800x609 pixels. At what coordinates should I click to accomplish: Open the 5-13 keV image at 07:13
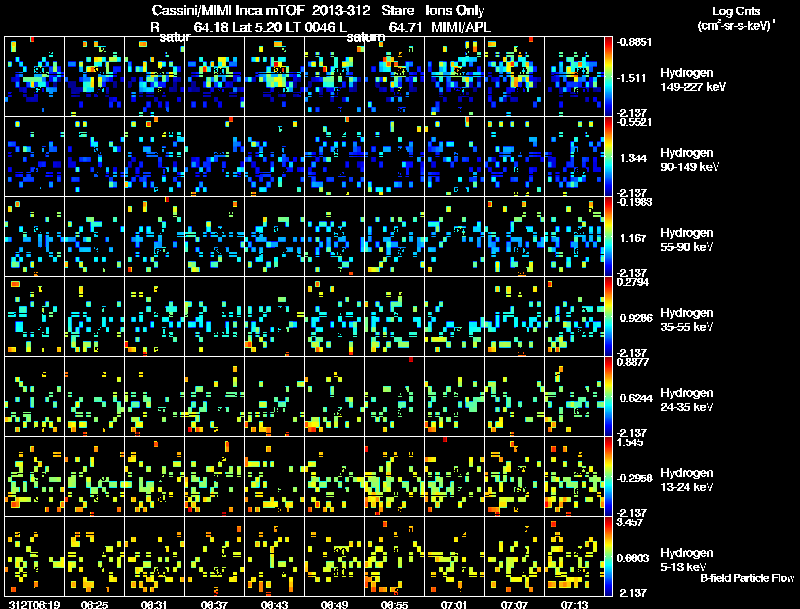pyautogui.click(x=574, y=556)
